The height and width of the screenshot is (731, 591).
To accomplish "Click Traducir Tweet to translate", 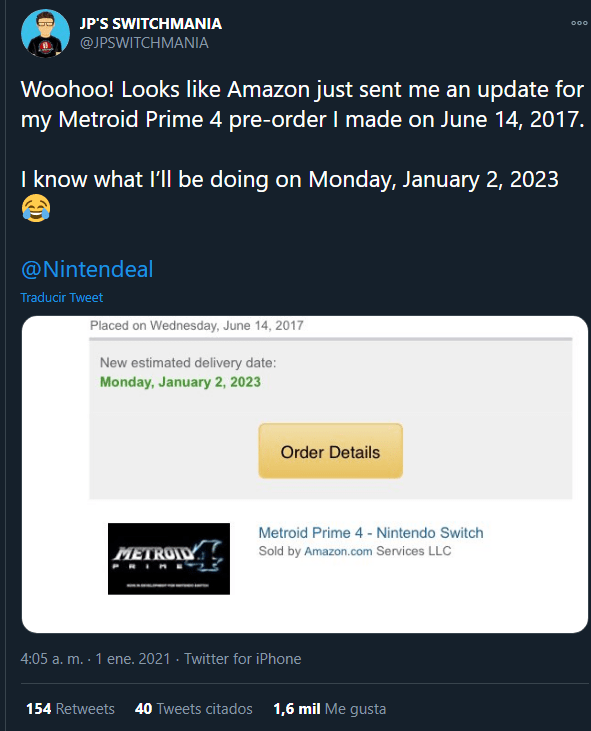I will (62, 297).
